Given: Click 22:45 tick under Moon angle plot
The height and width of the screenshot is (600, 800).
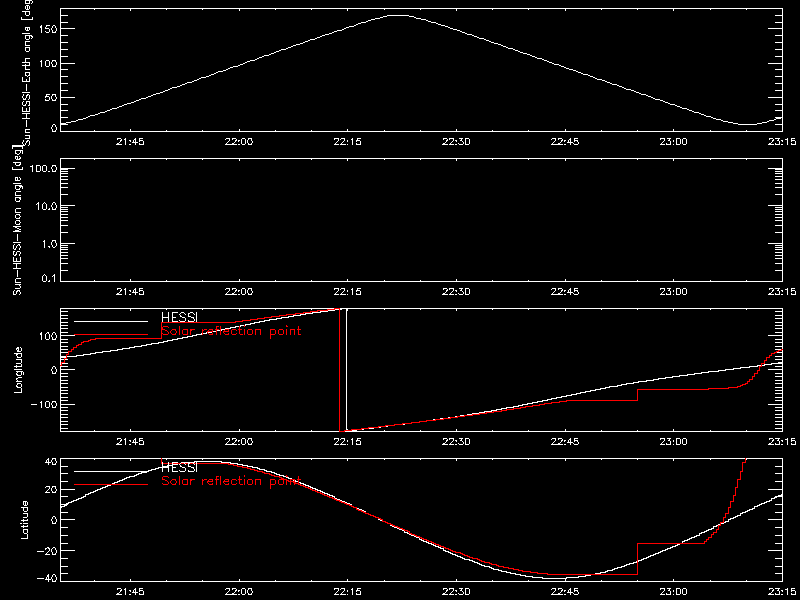Looking at the screenshot, I should coord(565,292).
